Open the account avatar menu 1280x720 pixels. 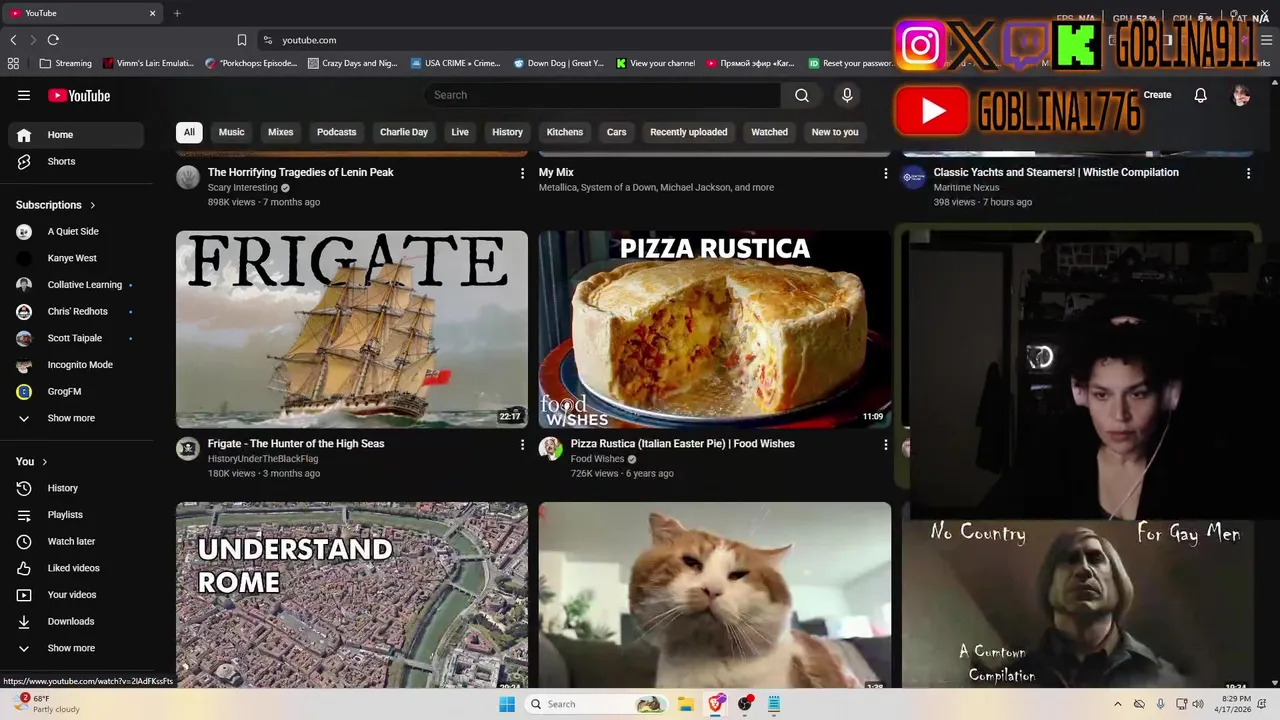point(1241,95)
